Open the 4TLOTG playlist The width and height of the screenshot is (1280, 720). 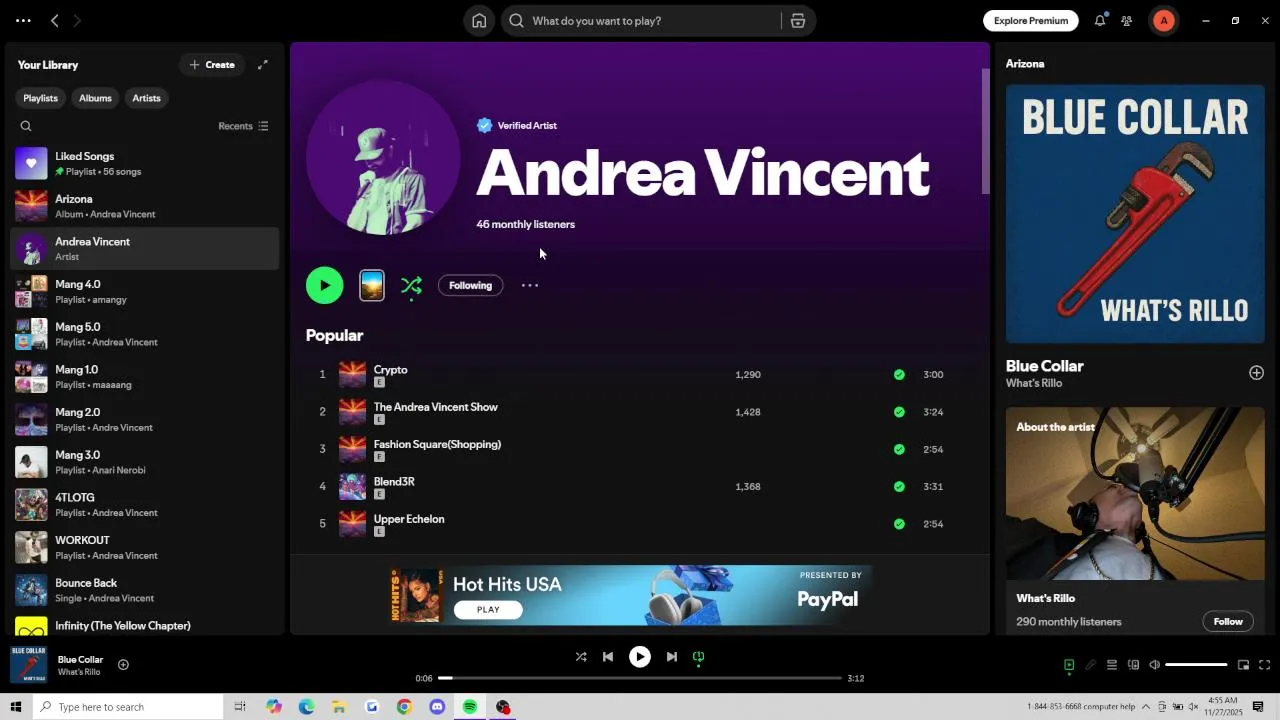pos(145,505)
